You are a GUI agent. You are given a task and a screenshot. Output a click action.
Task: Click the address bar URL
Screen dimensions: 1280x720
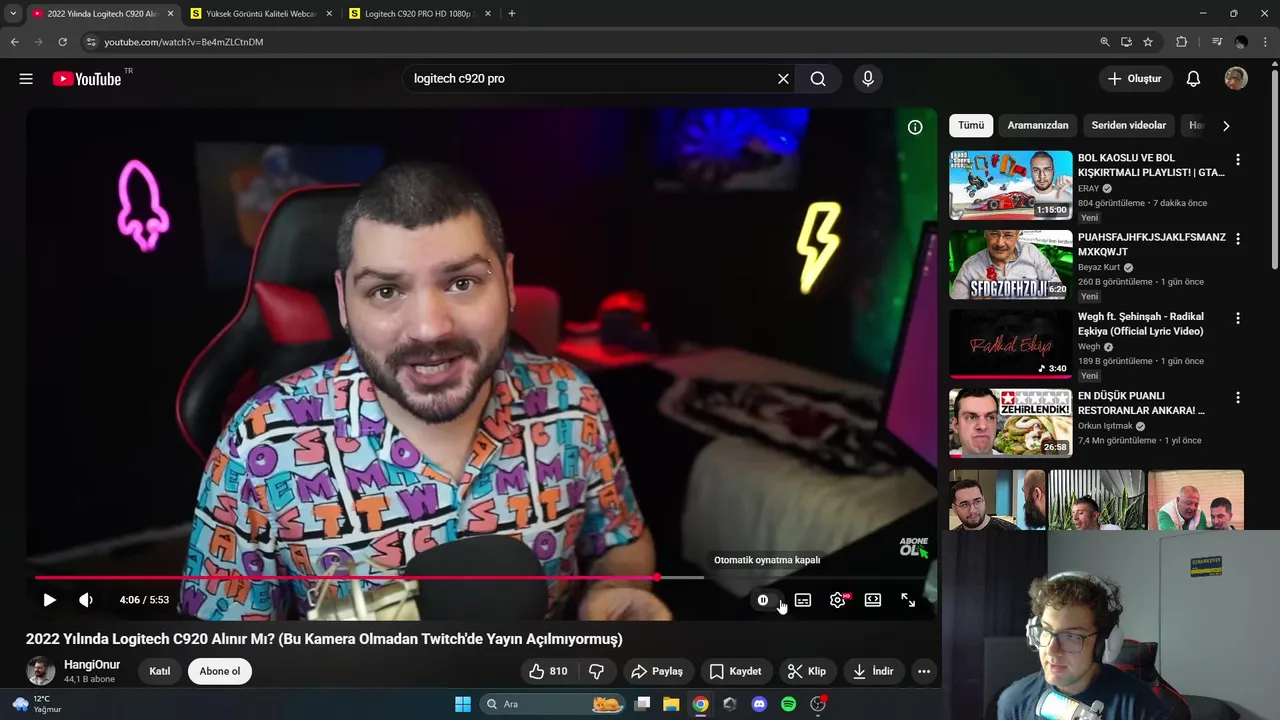184,42
